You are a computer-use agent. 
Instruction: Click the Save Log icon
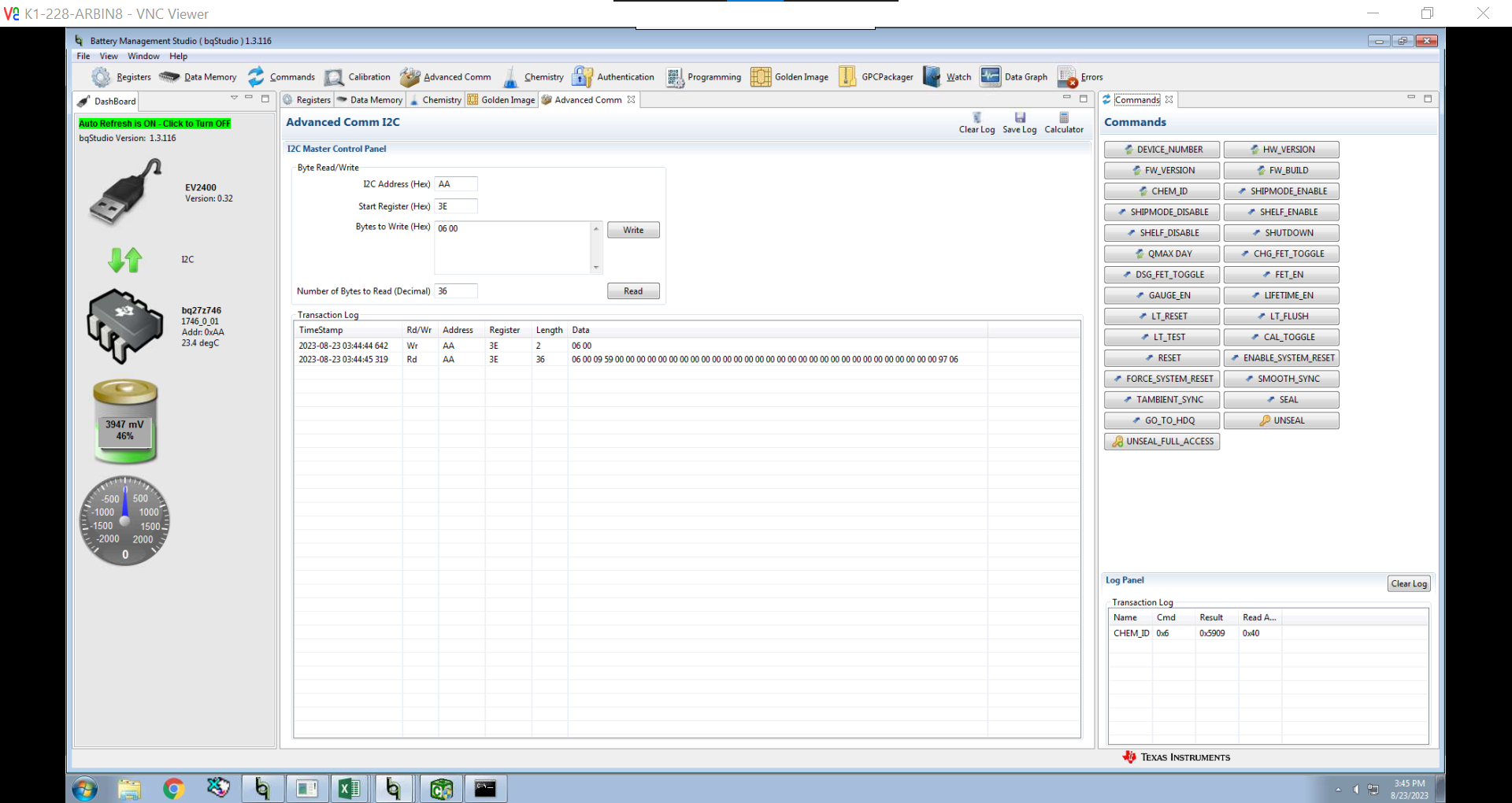coord(1019,118)
